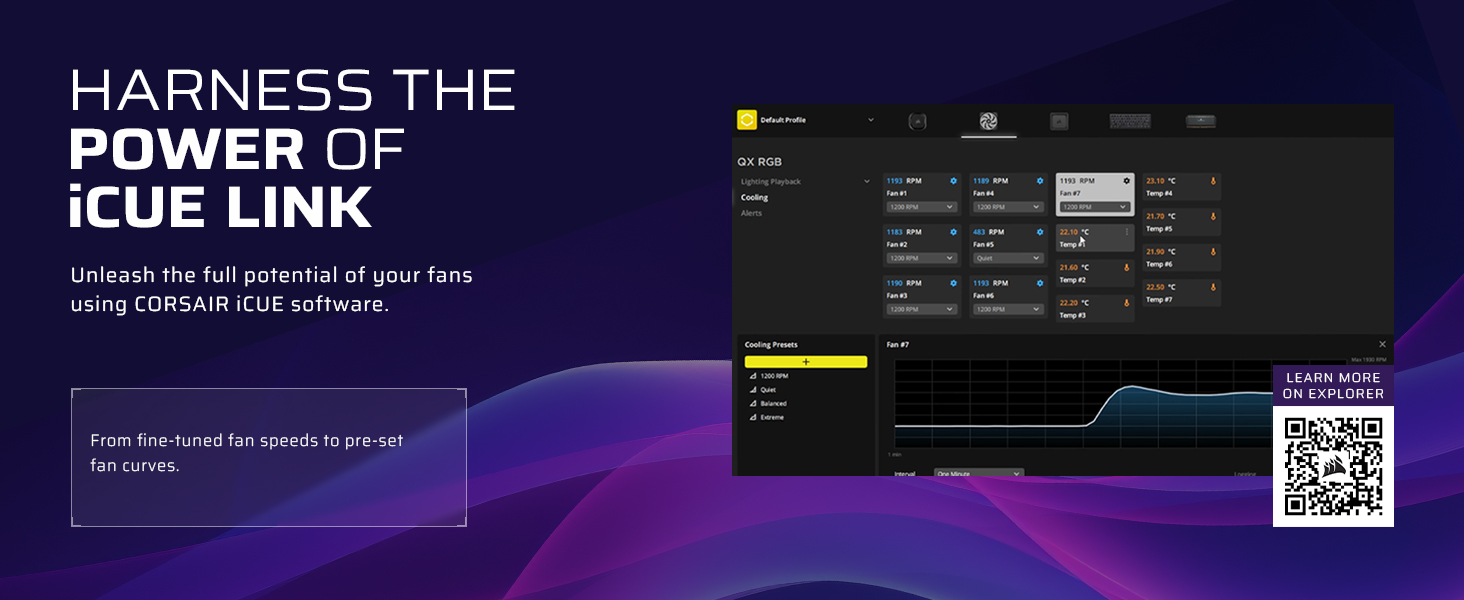The height and width of the screenshot is (600, 1464).
Task: Select the 1200 RPM cooling preset
Action: (774, 376)
